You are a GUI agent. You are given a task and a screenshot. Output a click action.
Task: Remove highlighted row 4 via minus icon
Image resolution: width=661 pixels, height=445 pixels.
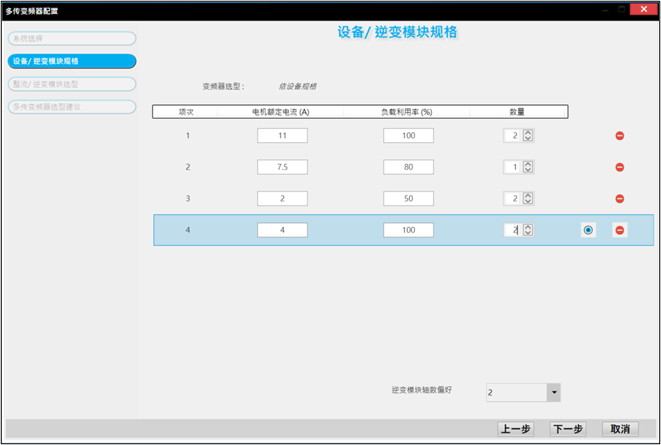620,230
